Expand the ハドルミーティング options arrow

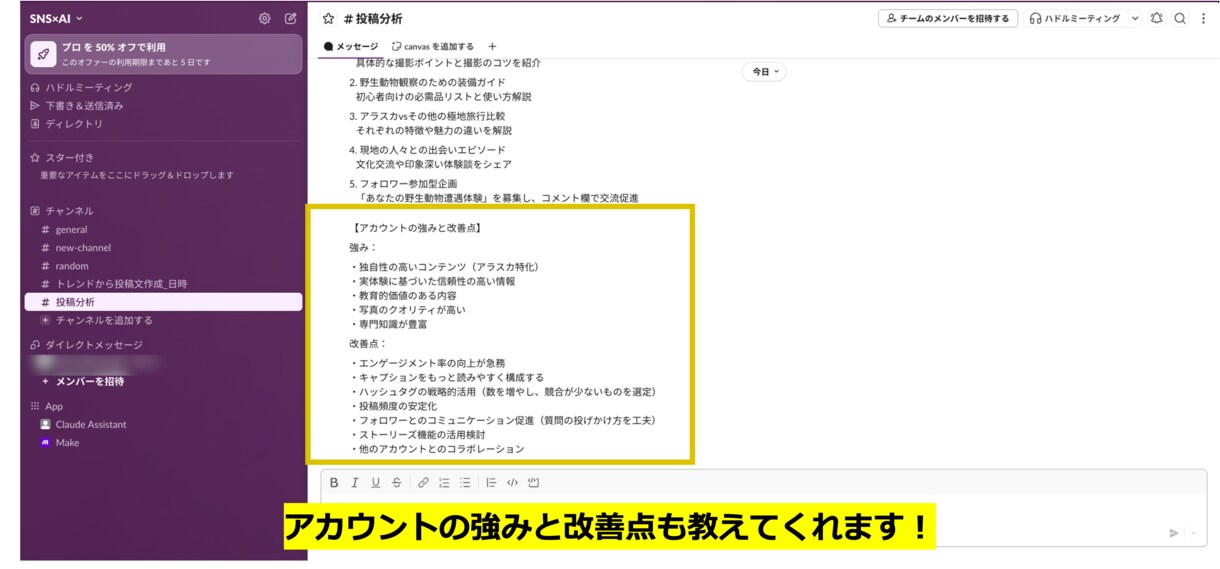(x=1135, y=18)
